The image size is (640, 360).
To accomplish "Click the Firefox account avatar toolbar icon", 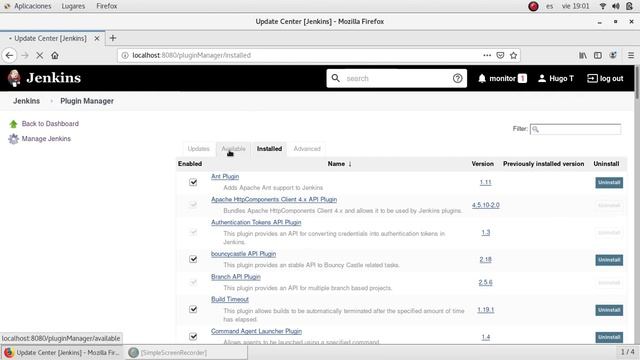I will point(613,55).
